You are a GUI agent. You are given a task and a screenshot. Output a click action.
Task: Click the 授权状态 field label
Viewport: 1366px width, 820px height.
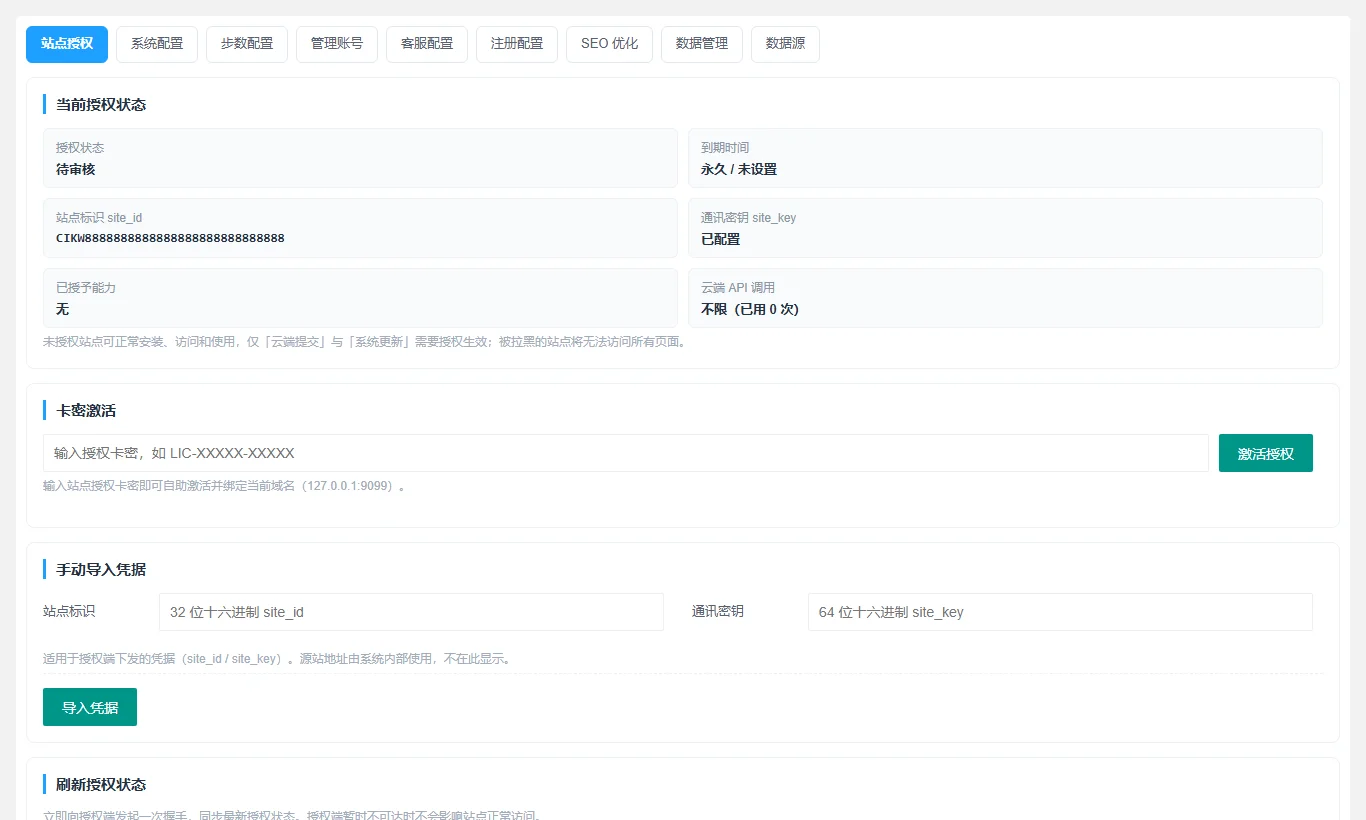click(80, 148)
